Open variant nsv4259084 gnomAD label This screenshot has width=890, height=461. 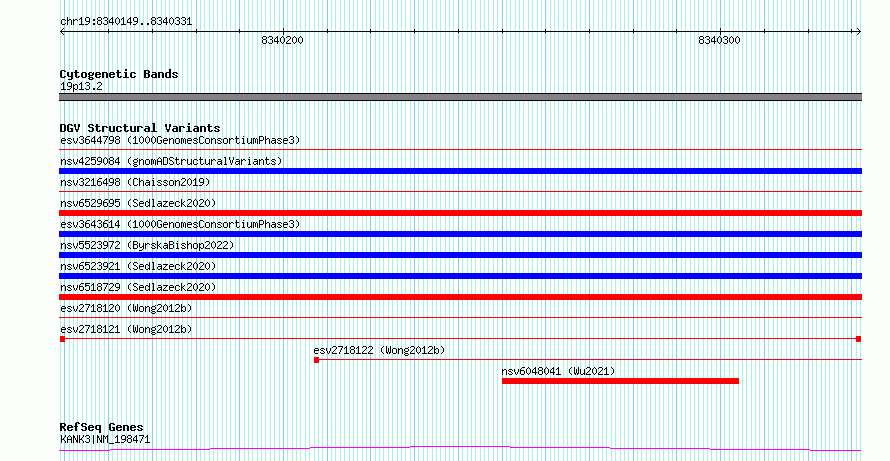171,161
